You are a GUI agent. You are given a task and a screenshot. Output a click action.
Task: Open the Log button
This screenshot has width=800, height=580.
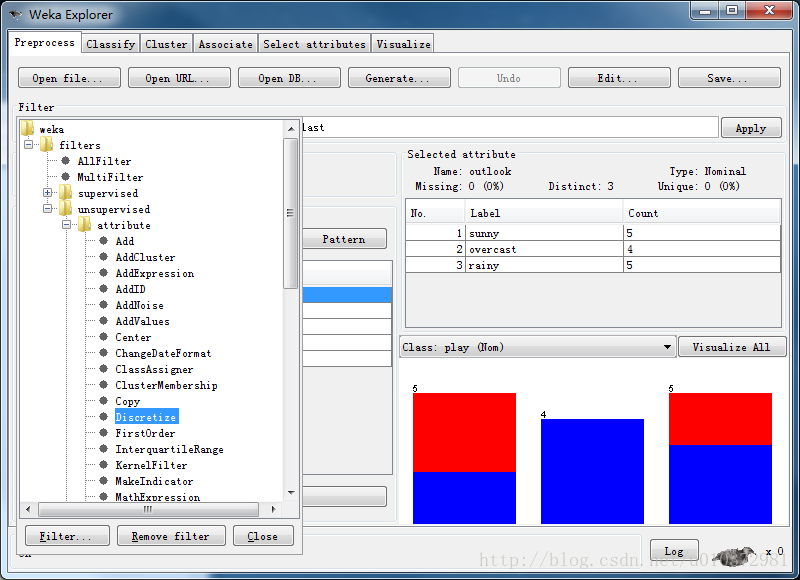point(674,551)
